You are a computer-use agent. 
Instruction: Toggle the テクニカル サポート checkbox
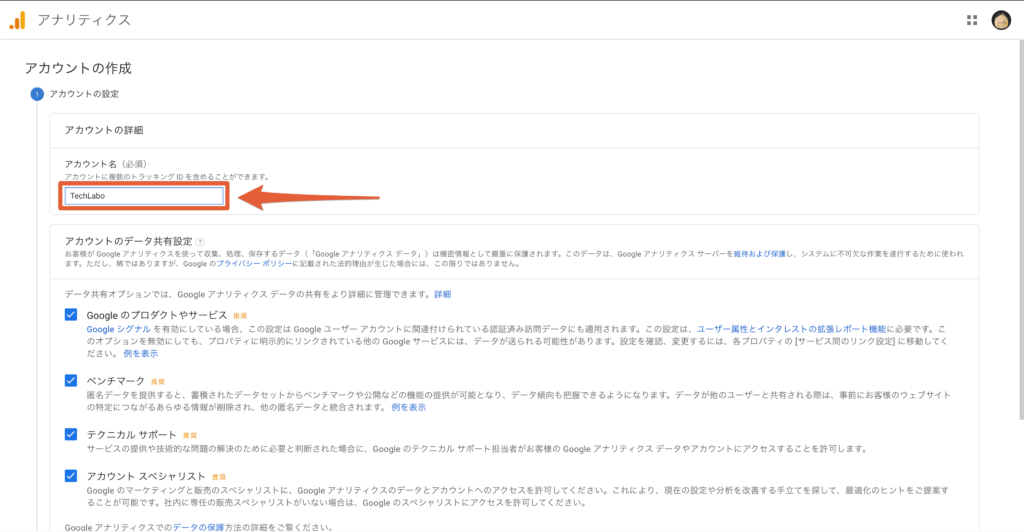[71, 434]
